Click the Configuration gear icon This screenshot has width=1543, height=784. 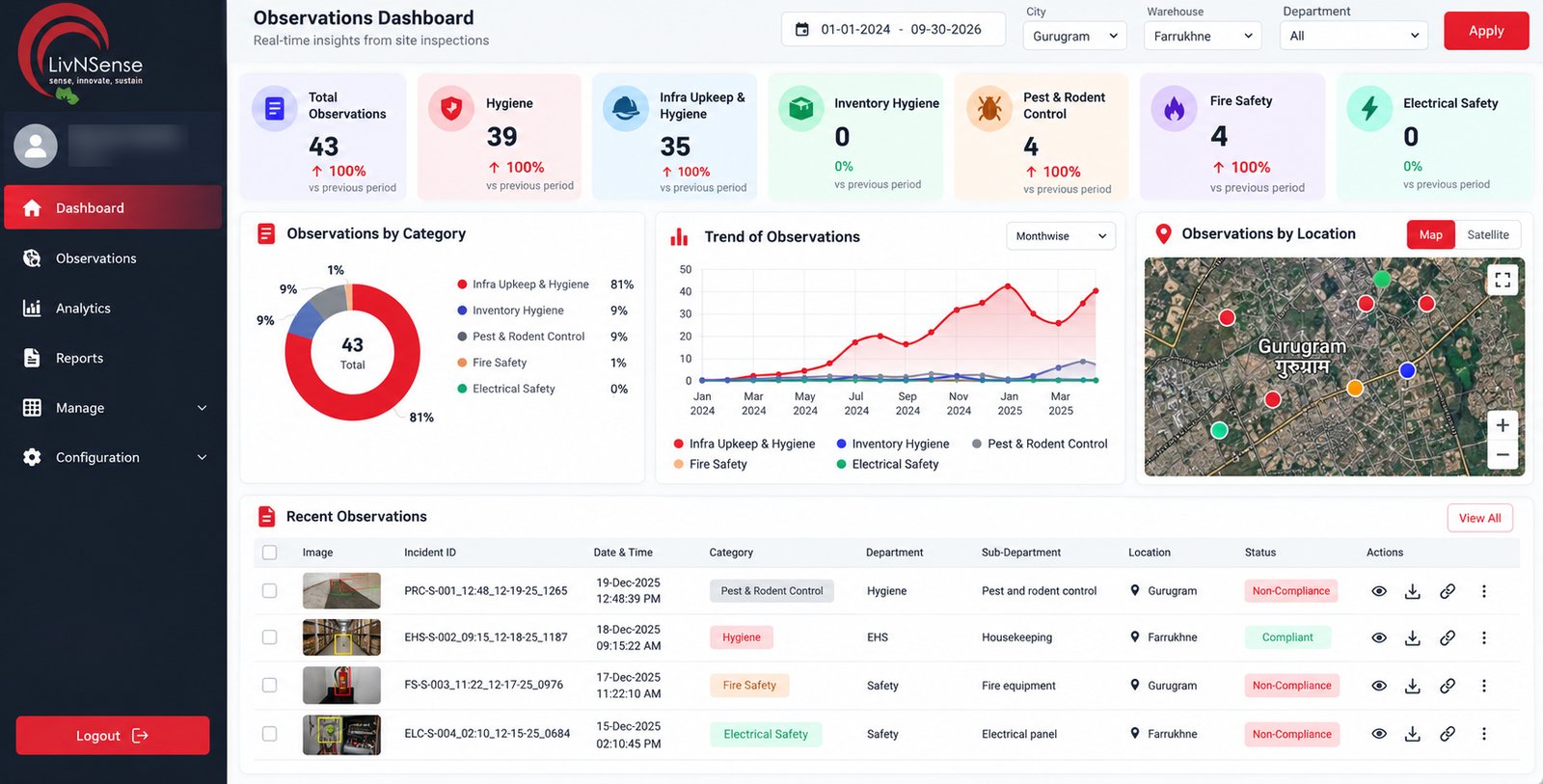click(32, 457)
